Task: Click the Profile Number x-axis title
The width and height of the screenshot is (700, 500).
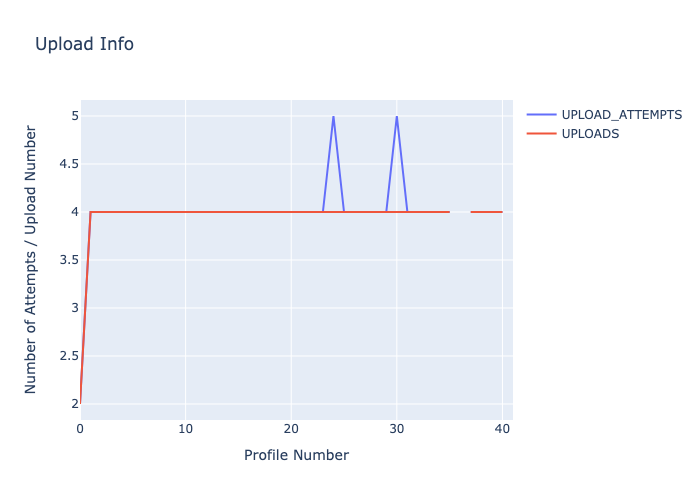Action: 296,455
